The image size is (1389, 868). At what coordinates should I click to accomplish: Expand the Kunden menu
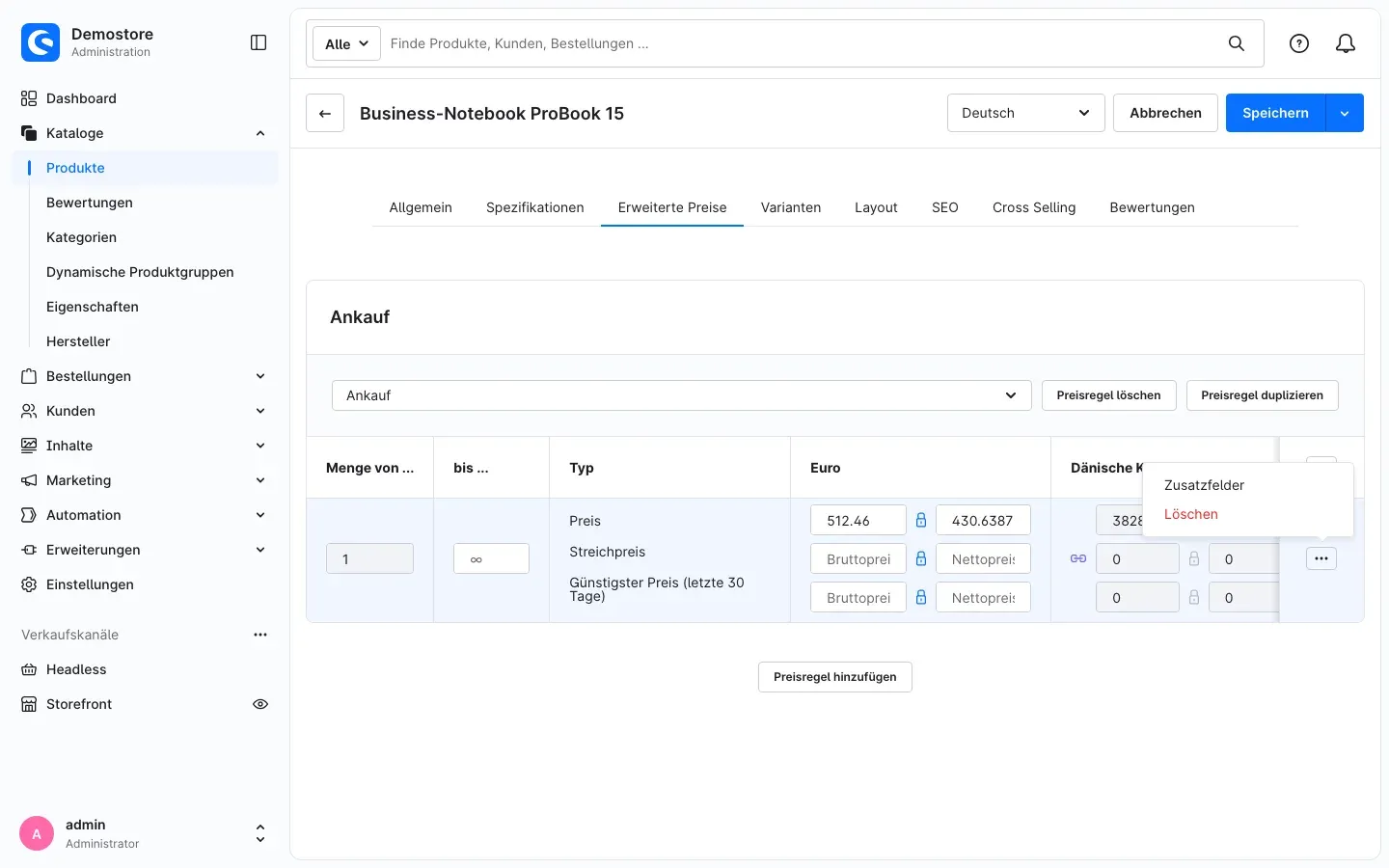coord(260,411)
